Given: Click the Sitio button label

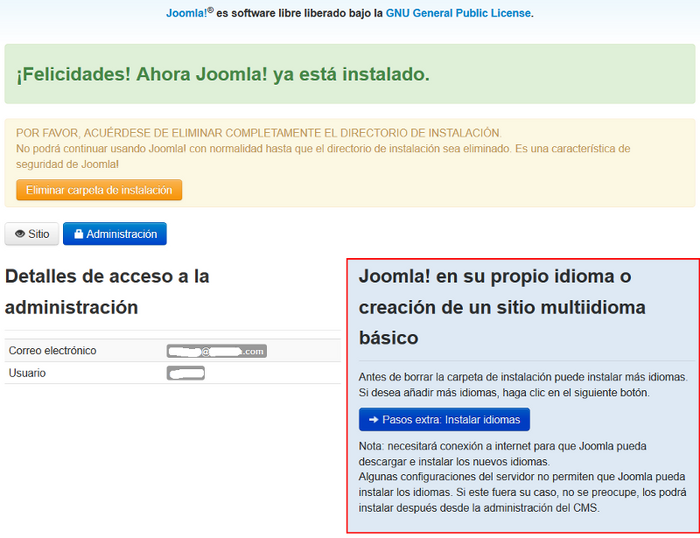Looking at the screenshot, I should click(x=38, y=234).
